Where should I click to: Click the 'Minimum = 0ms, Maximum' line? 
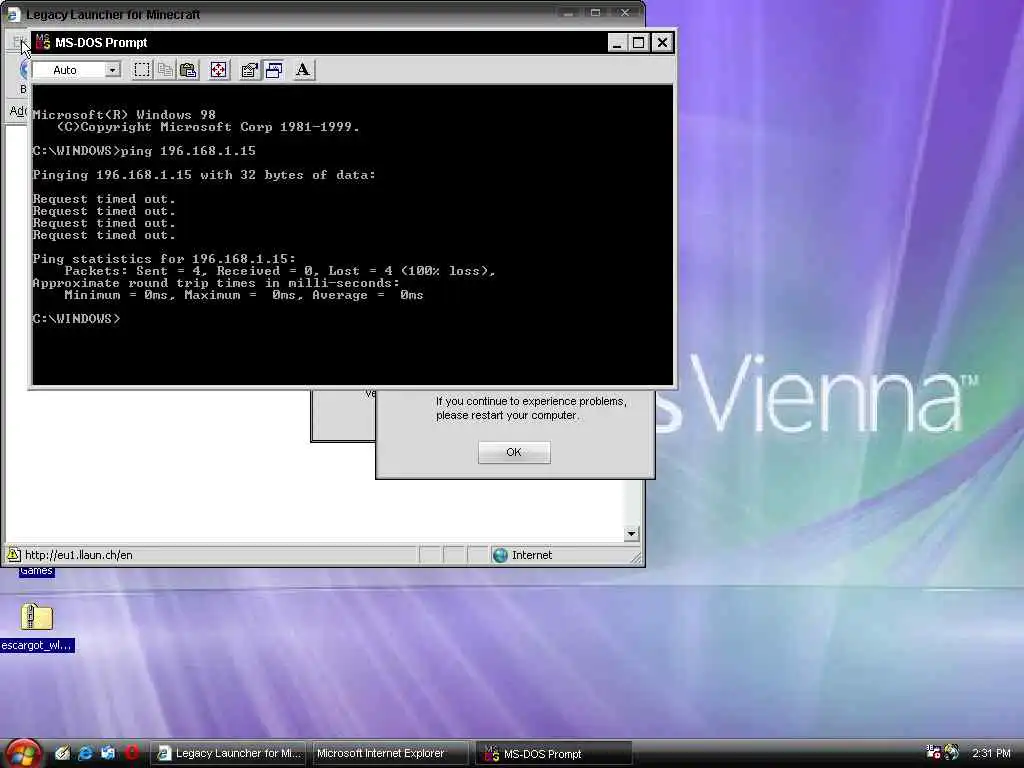[244, 295]
